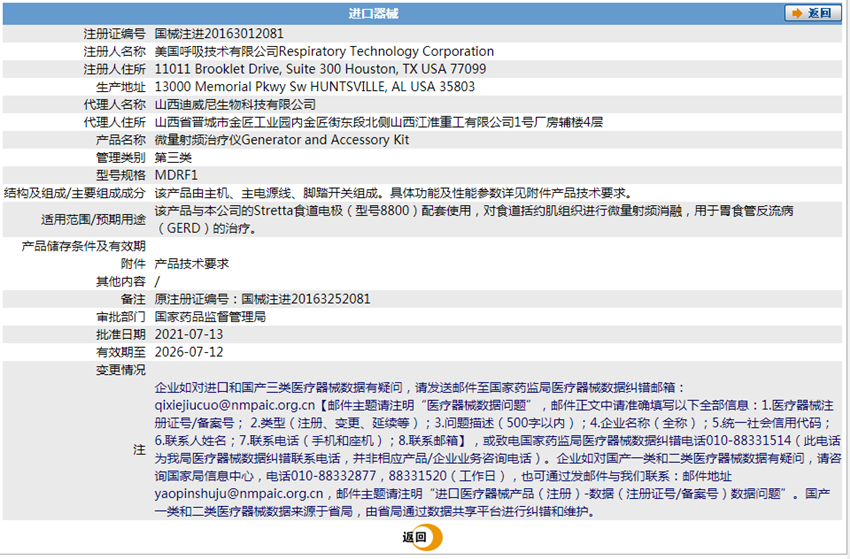Click the top-right 返回 button
850x559 pixels.
(x=812, y=13)
